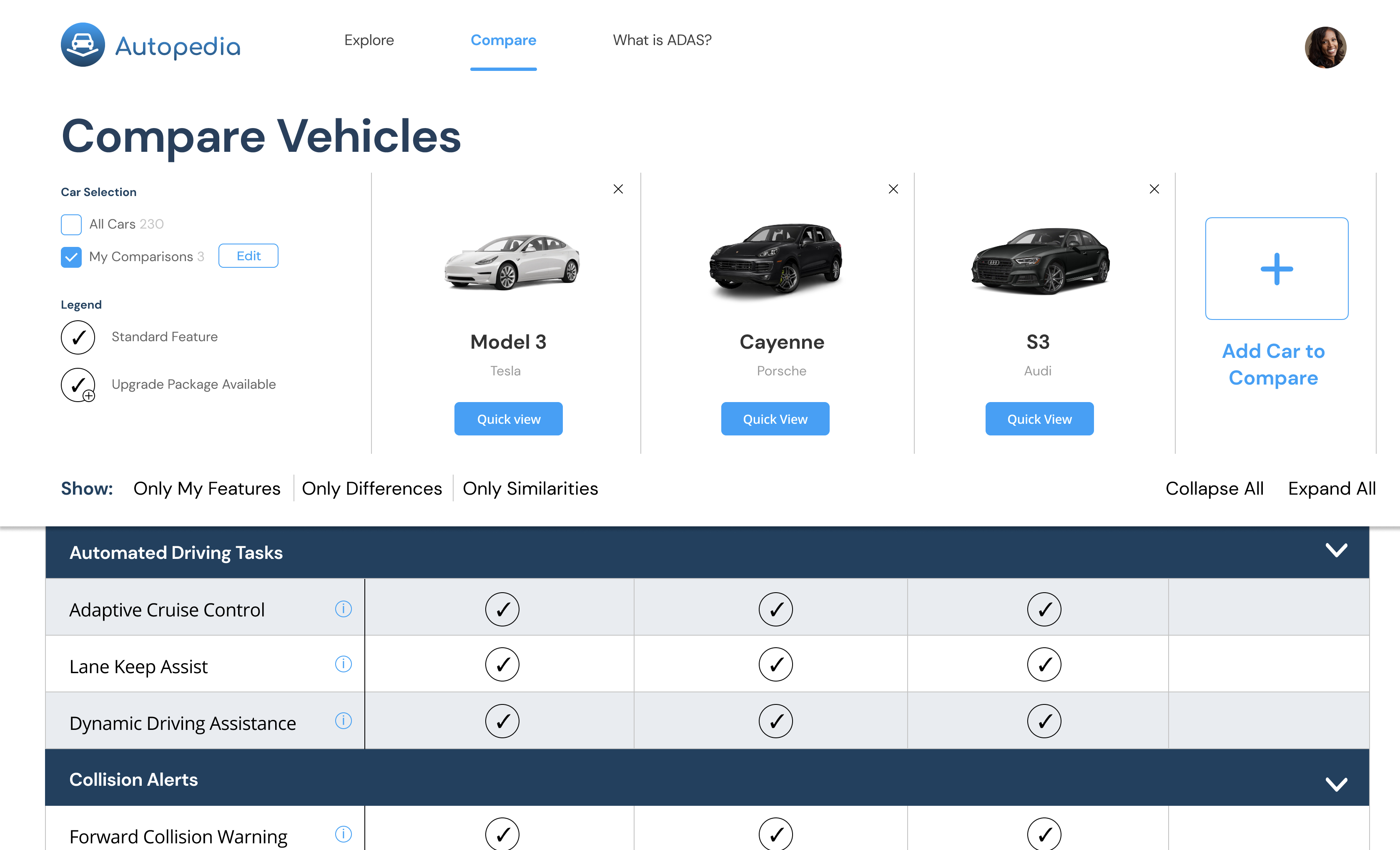Viewport: 1400px width, 850px height.
Task: Remove the Audi S3 from comparison
Action: tap(1154, 189)
